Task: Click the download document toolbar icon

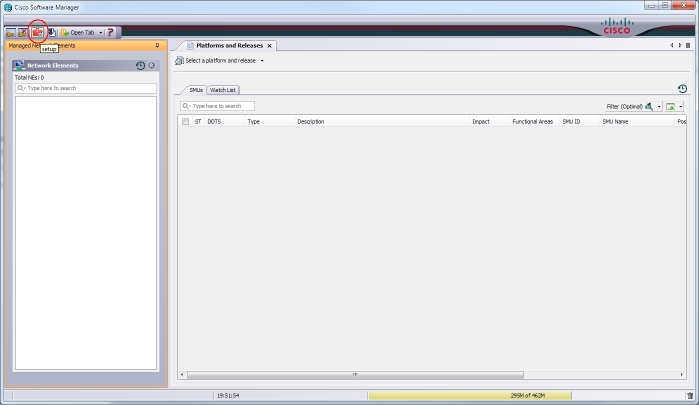Action: click(52, 32)
